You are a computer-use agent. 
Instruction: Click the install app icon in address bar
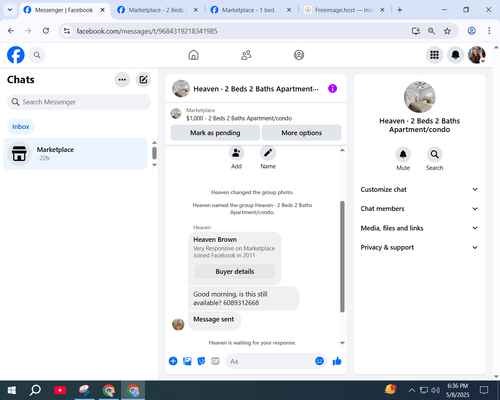[415, 31]
